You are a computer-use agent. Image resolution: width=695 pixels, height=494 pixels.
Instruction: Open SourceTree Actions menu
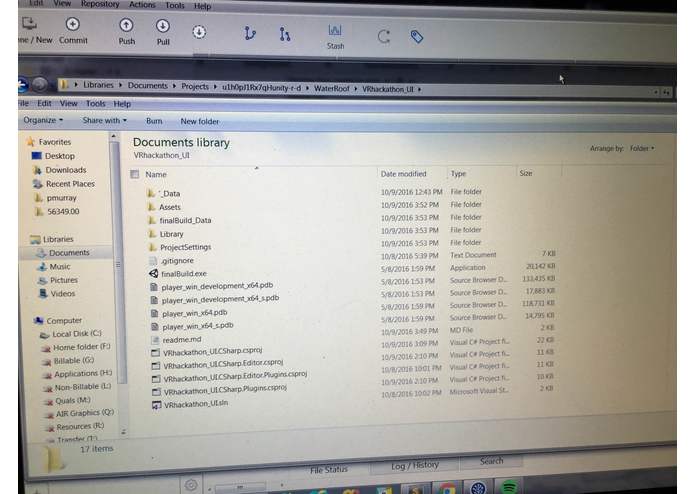pyautogui.click(x=142, y=4)
